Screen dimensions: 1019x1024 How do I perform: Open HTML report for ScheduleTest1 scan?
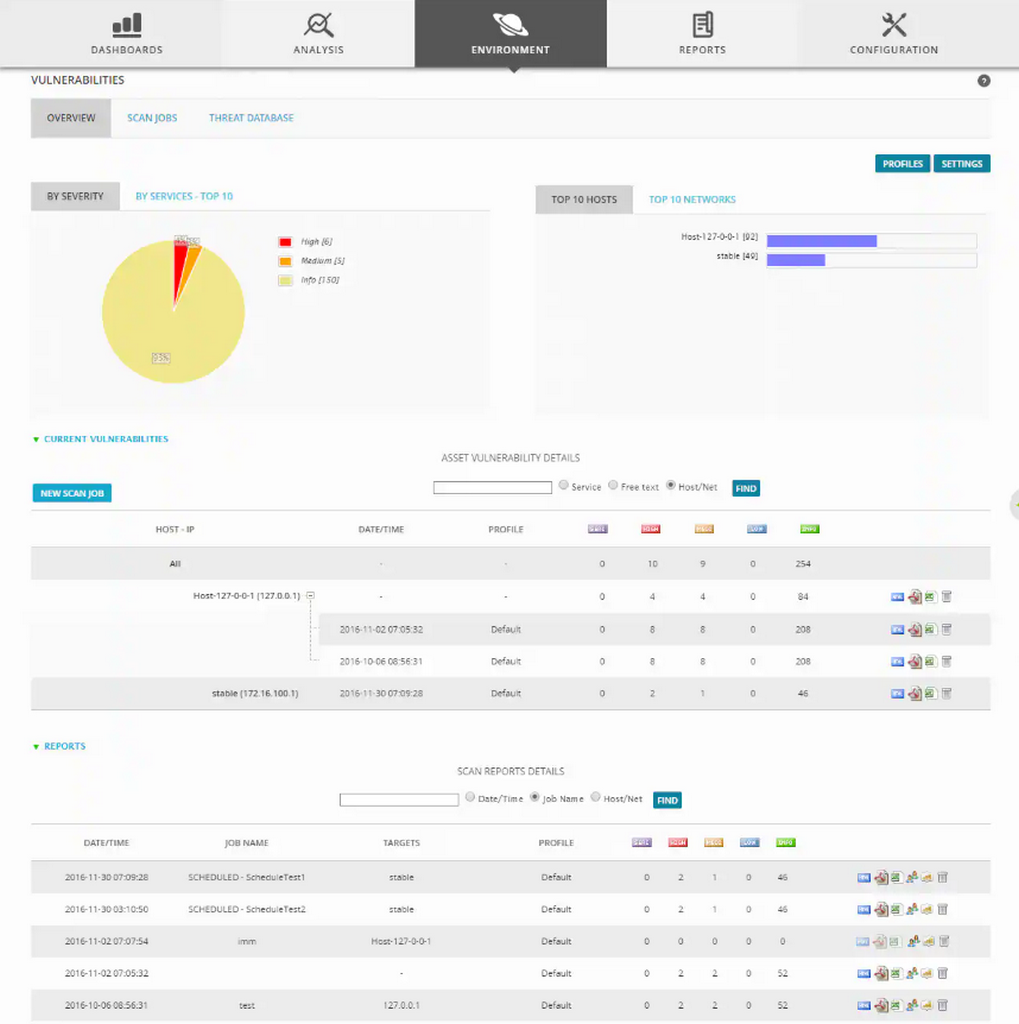[x=864, y=878]
